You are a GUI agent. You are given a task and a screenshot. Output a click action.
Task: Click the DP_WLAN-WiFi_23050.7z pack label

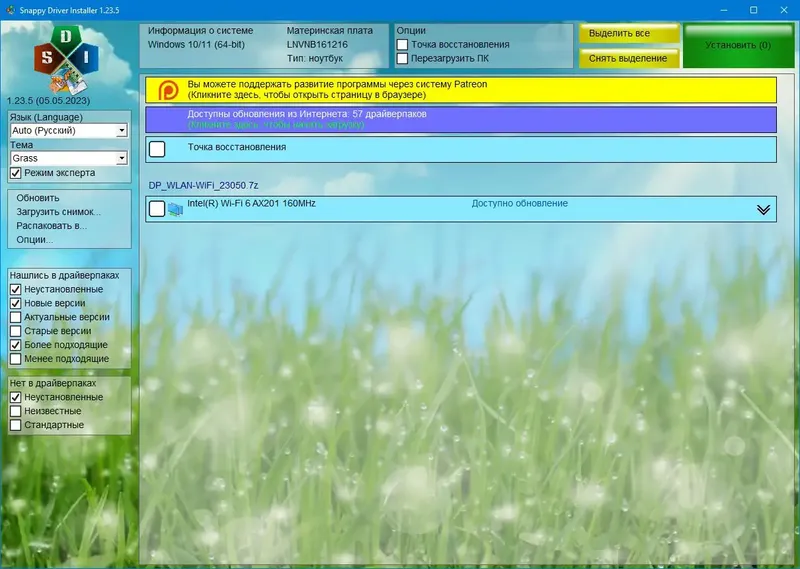pos(204,185)
